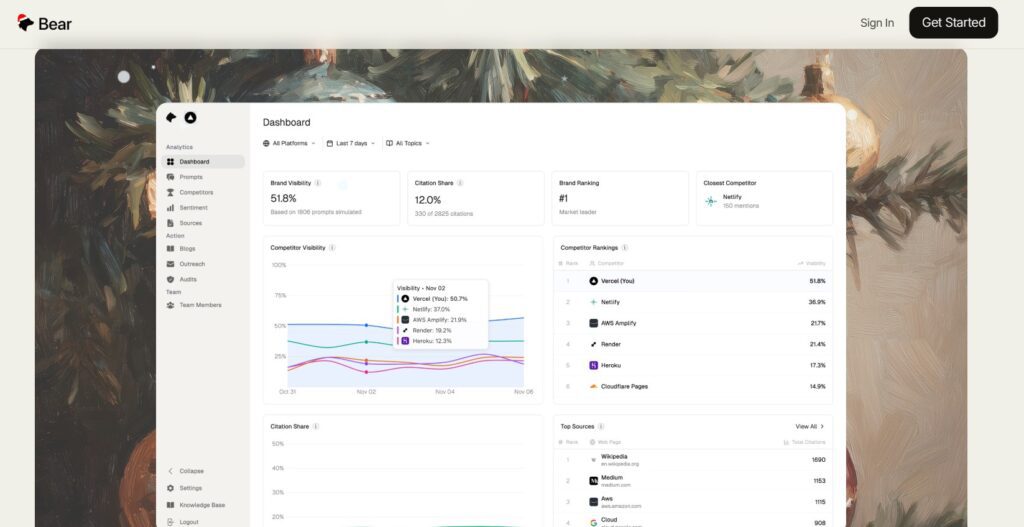
Task: Click the Brand Visibility info icon
Action: [x=318, y=183]
